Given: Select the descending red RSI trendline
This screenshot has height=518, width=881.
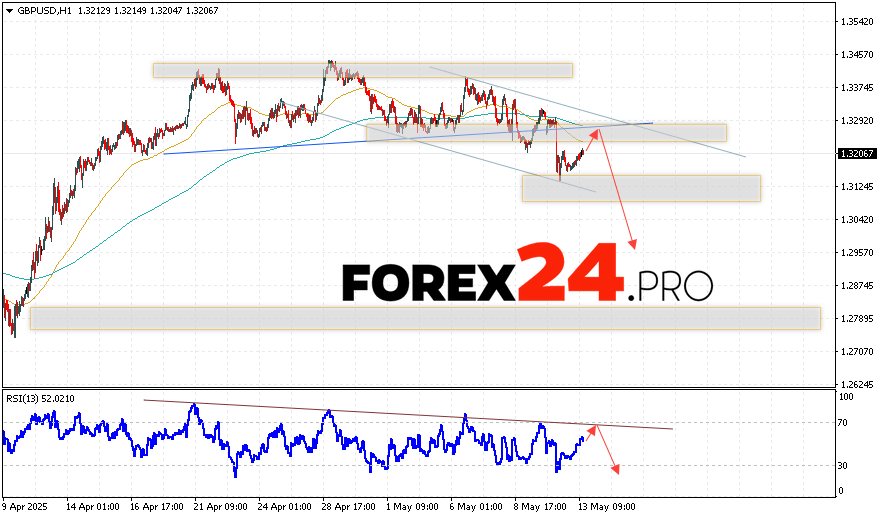Looking at the screenshot, I should click(x=400, y=414).
